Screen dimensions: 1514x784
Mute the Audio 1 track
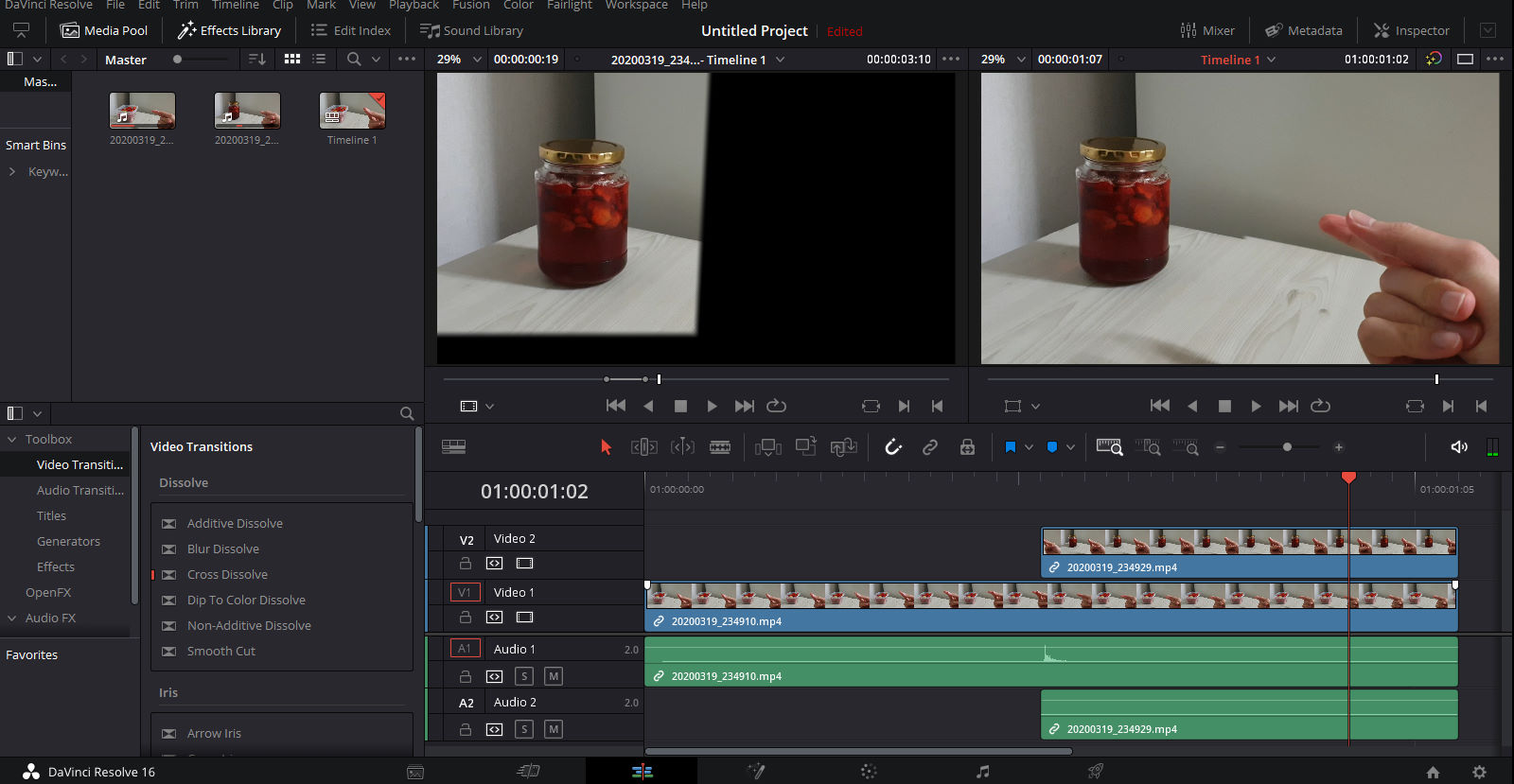click(x=554, y=676)
